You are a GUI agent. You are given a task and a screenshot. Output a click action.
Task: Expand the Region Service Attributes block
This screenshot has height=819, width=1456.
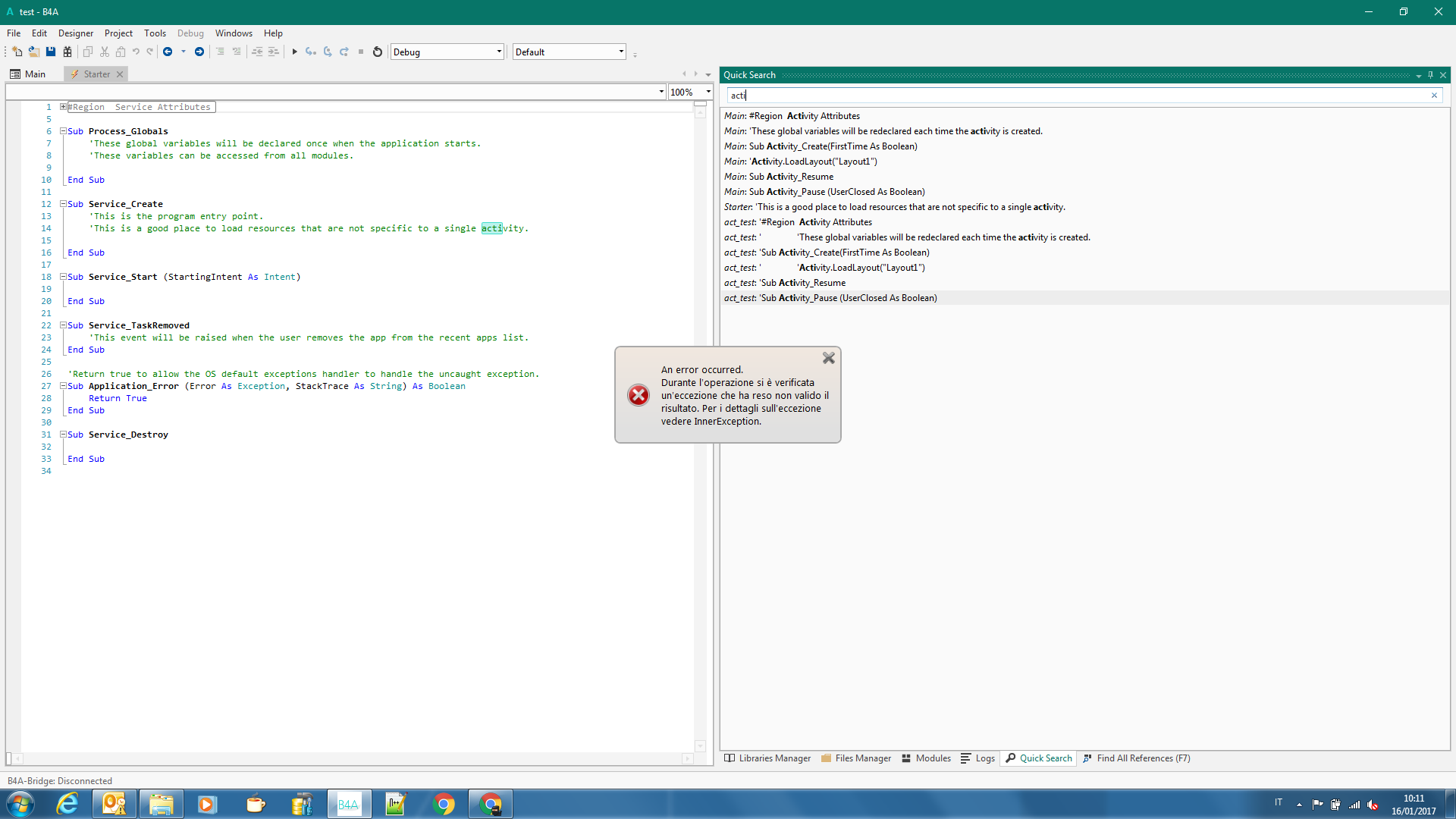[x=64, y=107]
